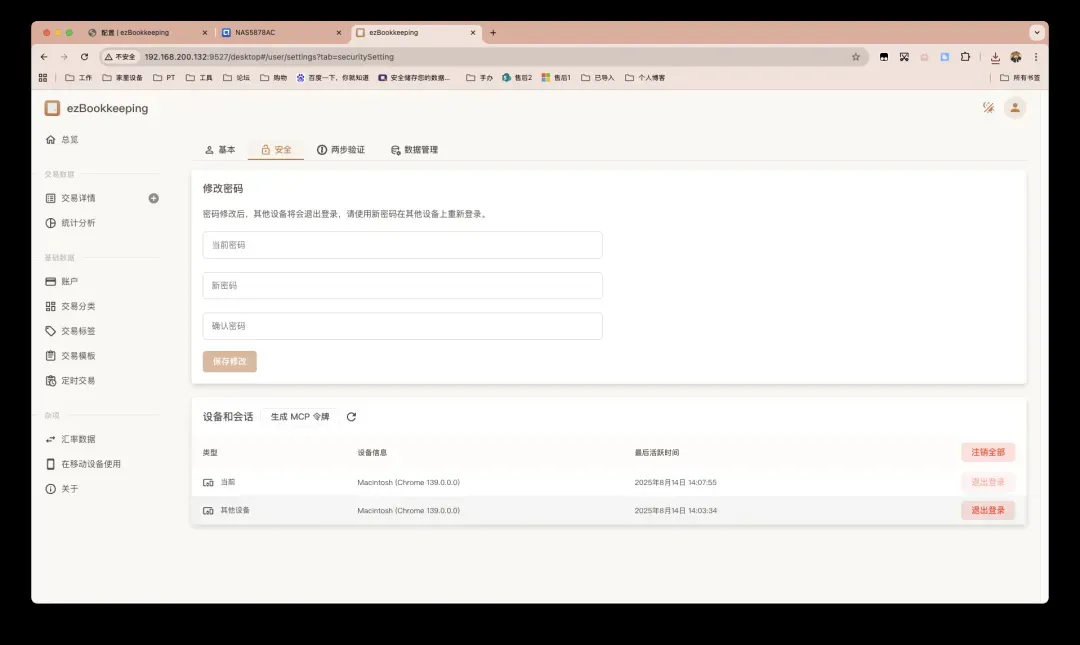Switch to the 数据管理 tab
Screen dimensions: 1080x645
point(414,150)
